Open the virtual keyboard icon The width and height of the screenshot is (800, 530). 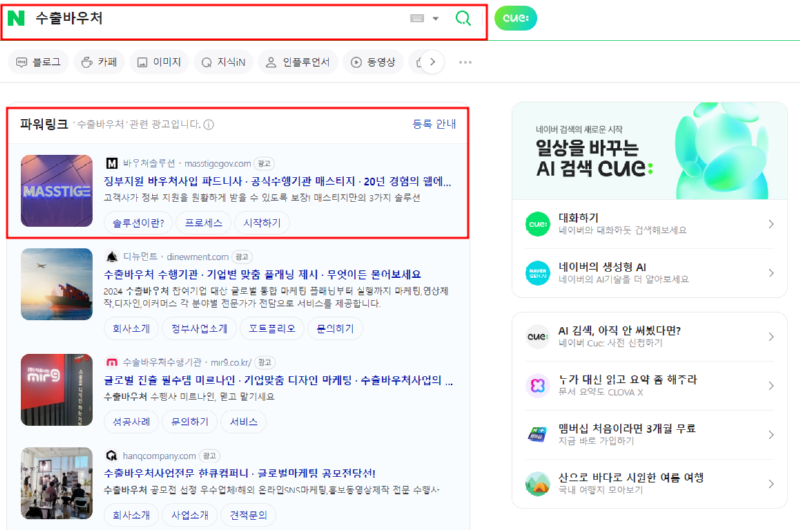click(x=417, y=18)
